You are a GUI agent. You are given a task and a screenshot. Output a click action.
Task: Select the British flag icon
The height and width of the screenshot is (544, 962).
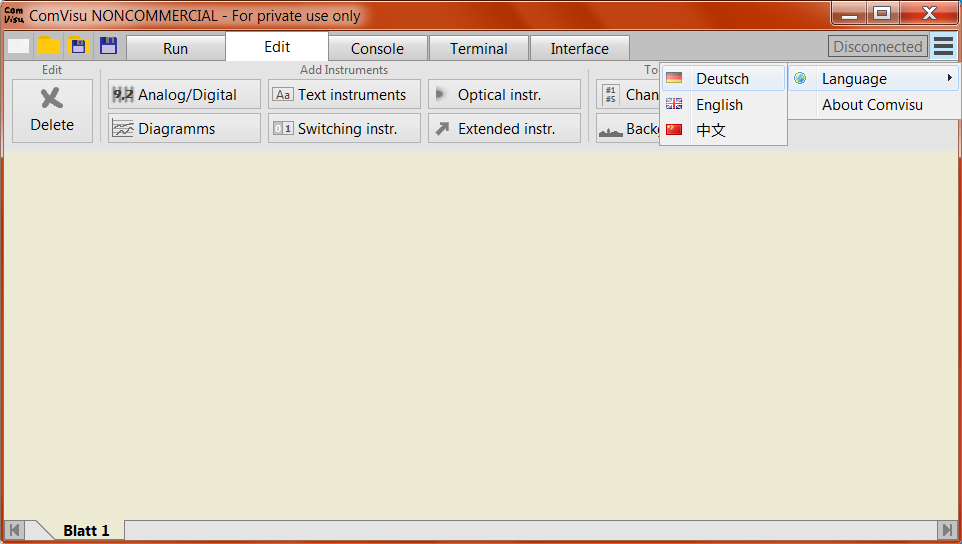[674, 104]
